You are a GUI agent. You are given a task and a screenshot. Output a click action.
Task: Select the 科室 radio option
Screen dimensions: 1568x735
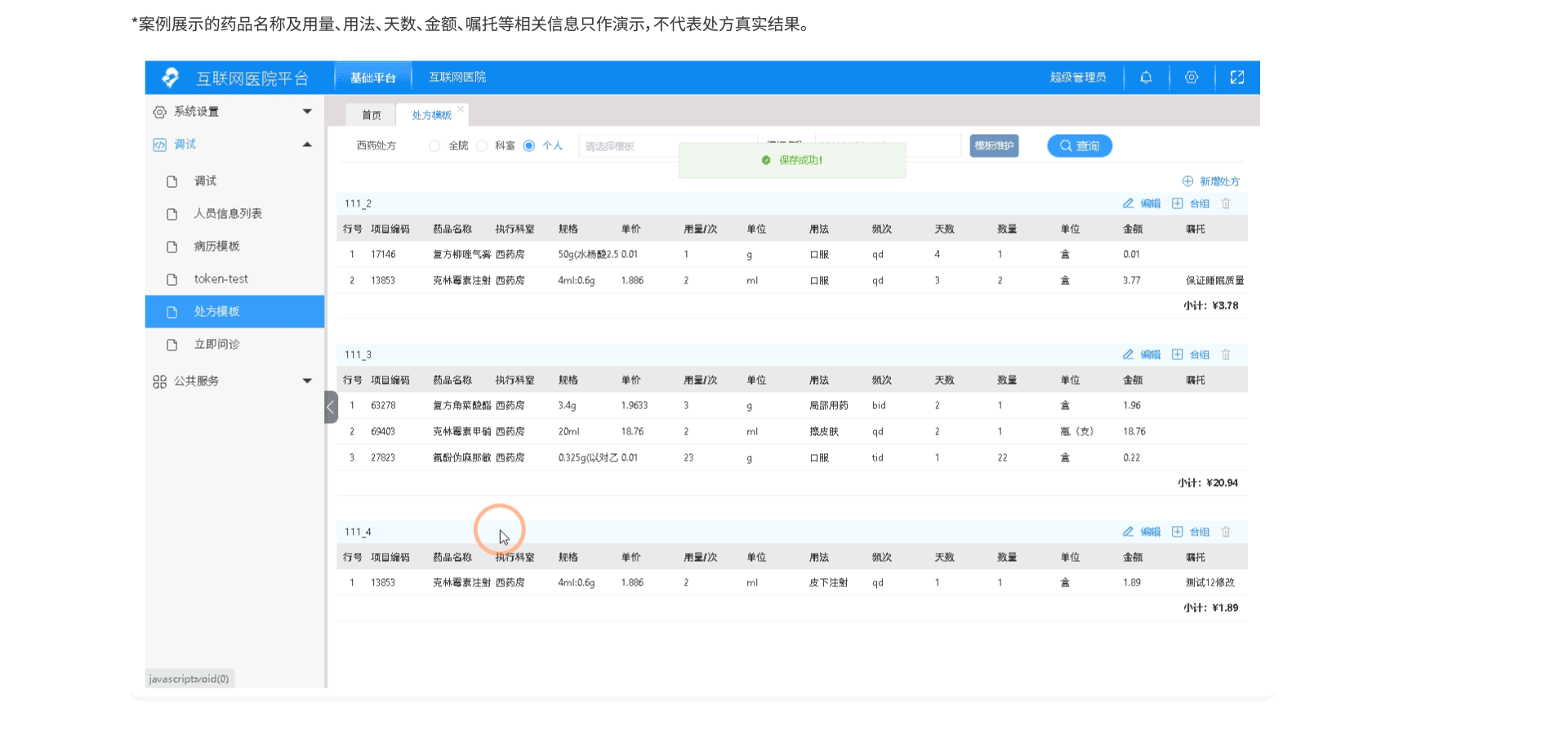[482, 146]
